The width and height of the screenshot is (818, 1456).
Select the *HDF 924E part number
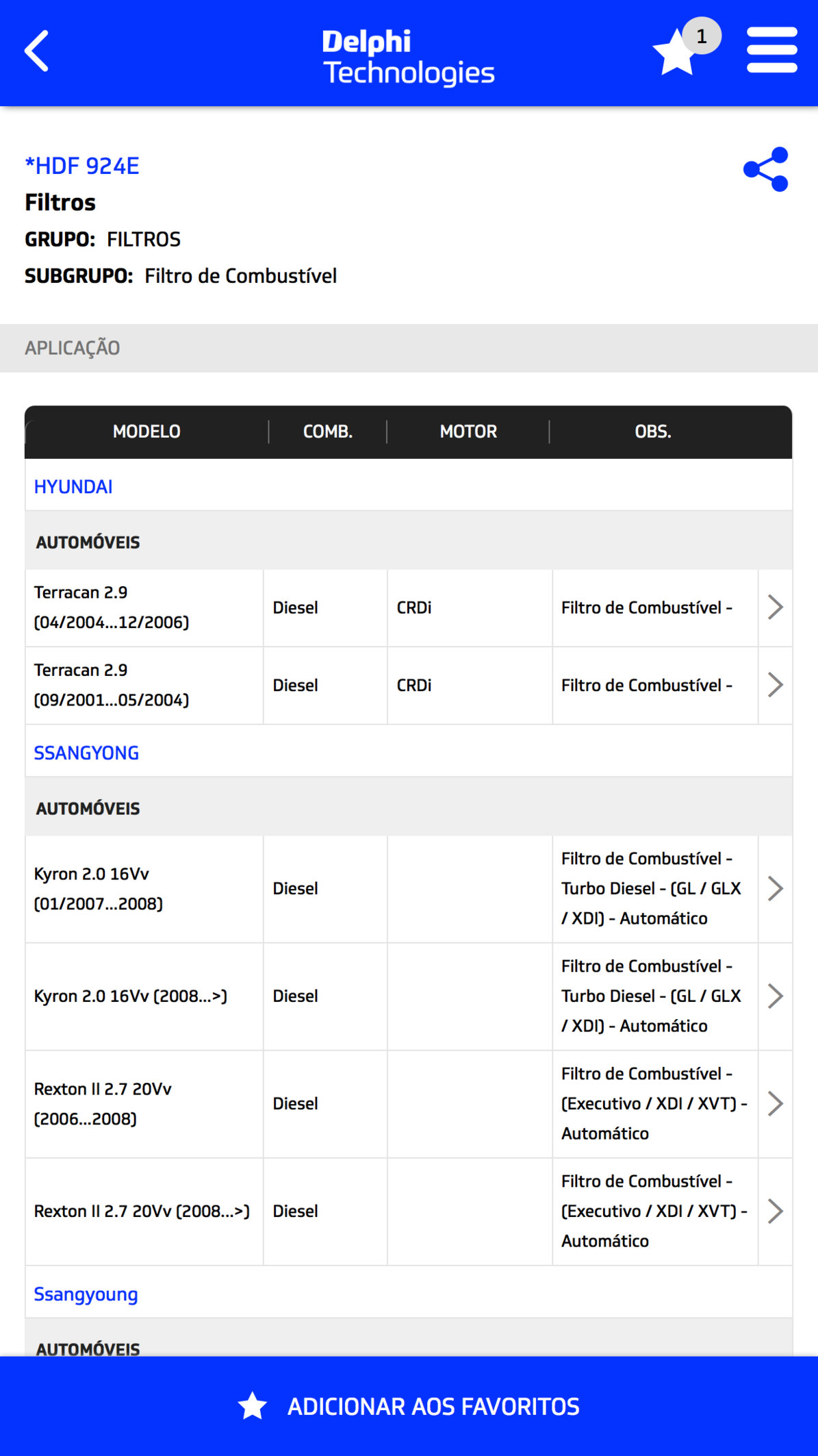click(81, 166)
